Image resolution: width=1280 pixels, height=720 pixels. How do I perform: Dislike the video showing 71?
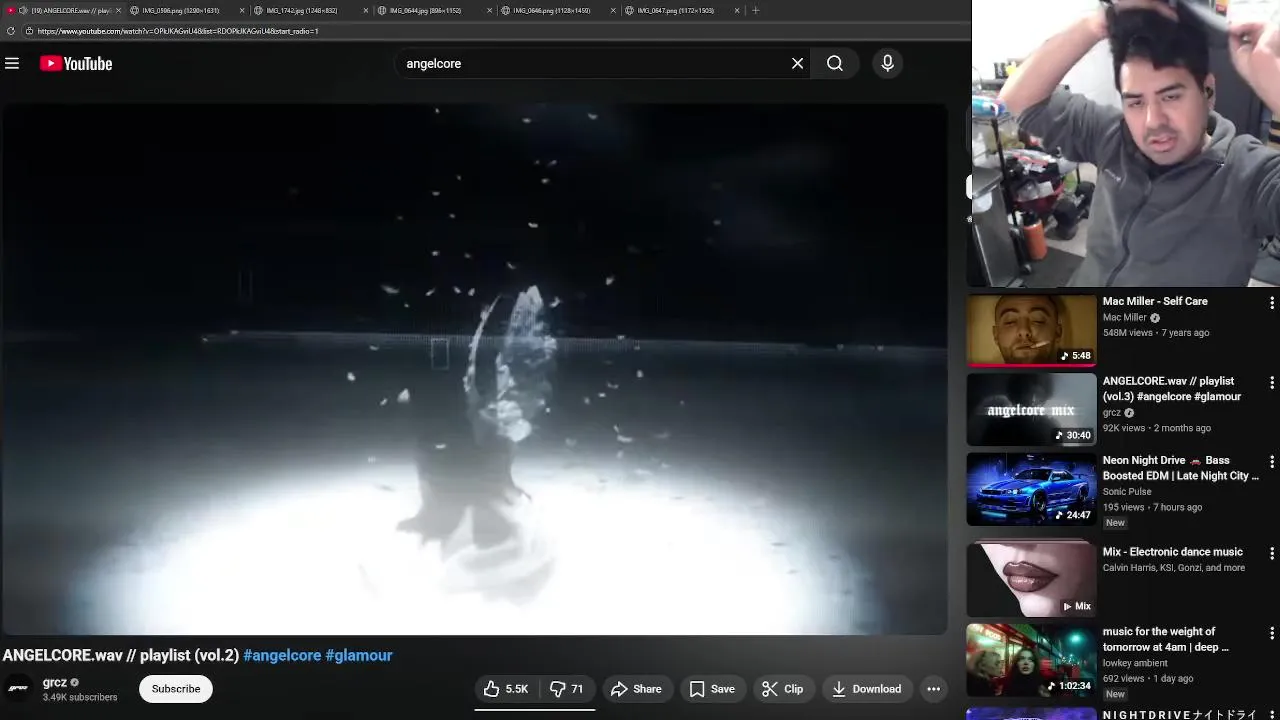[567, 689]
